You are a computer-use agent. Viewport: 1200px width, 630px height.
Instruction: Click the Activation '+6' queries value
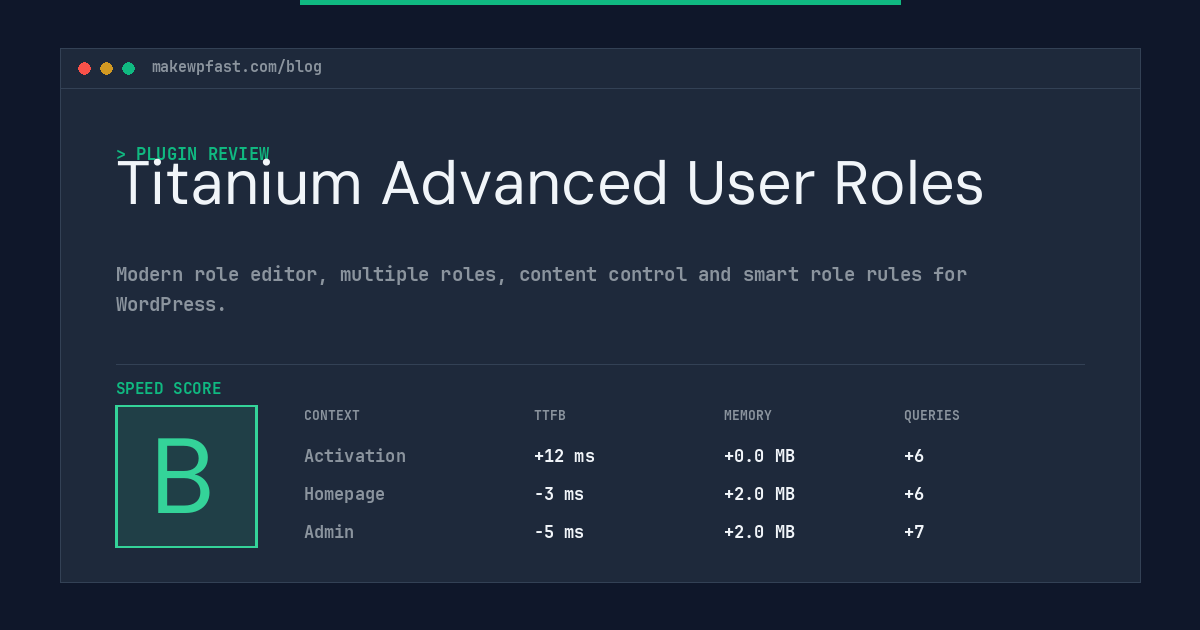pyautogui.click(x=914, y=456)
